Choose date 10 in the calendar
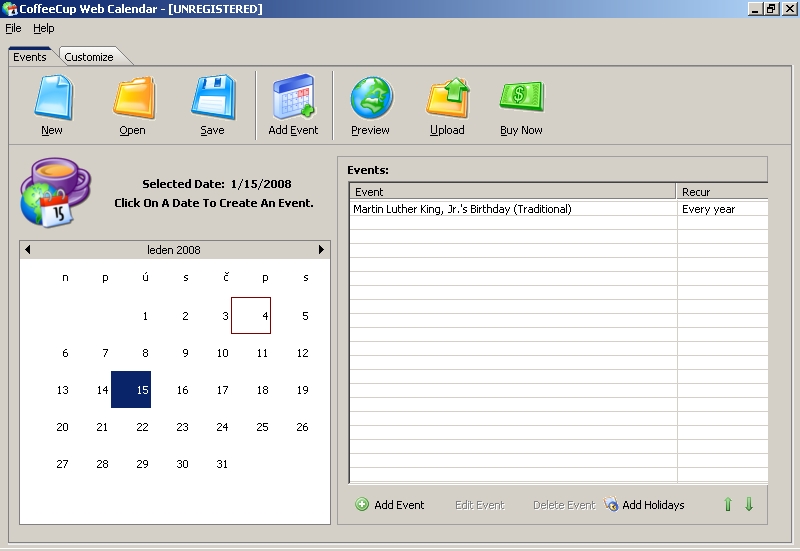The height and width of the screenshot is (551, 800). pyautogui.click(x=222, y=353)
